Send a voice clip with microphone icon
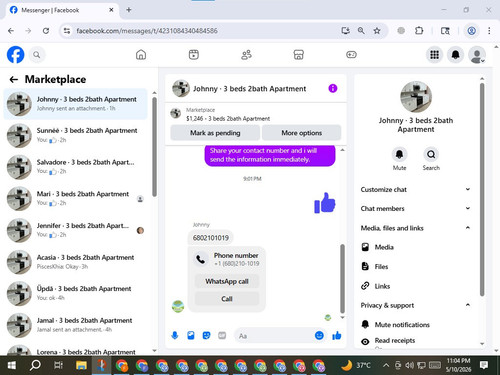The width and height of the screenshot is (500, 375). [x=175, y=335]
